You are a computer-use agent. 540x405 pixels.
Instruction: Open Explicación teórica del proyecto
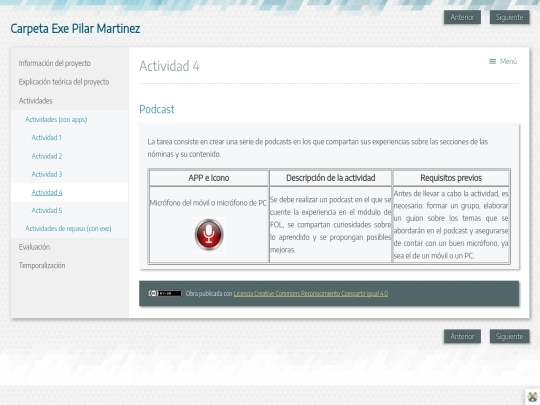[64, 82]
